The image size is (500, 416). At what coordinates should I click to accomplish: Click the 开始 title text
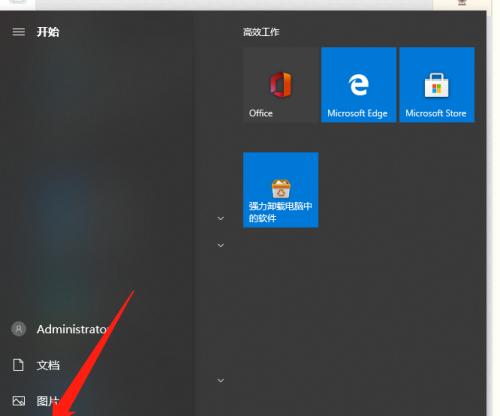tap(48, 32)
